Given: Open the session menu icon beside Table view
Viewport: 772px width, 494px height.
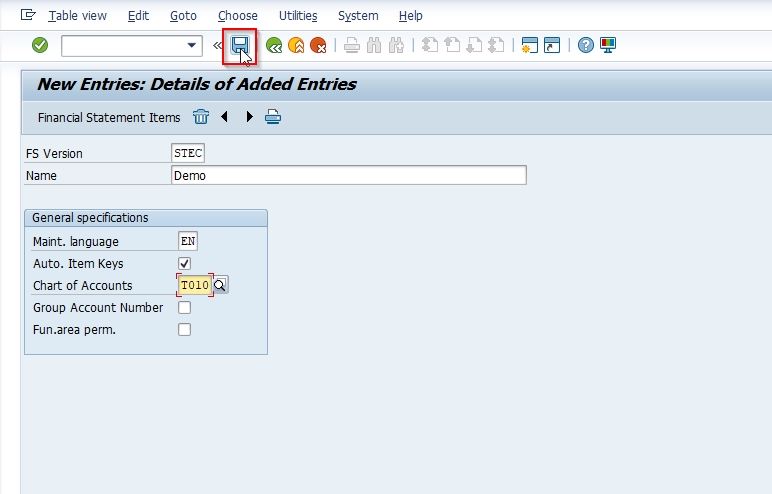Looking at the screenshot, I should 28,15.
